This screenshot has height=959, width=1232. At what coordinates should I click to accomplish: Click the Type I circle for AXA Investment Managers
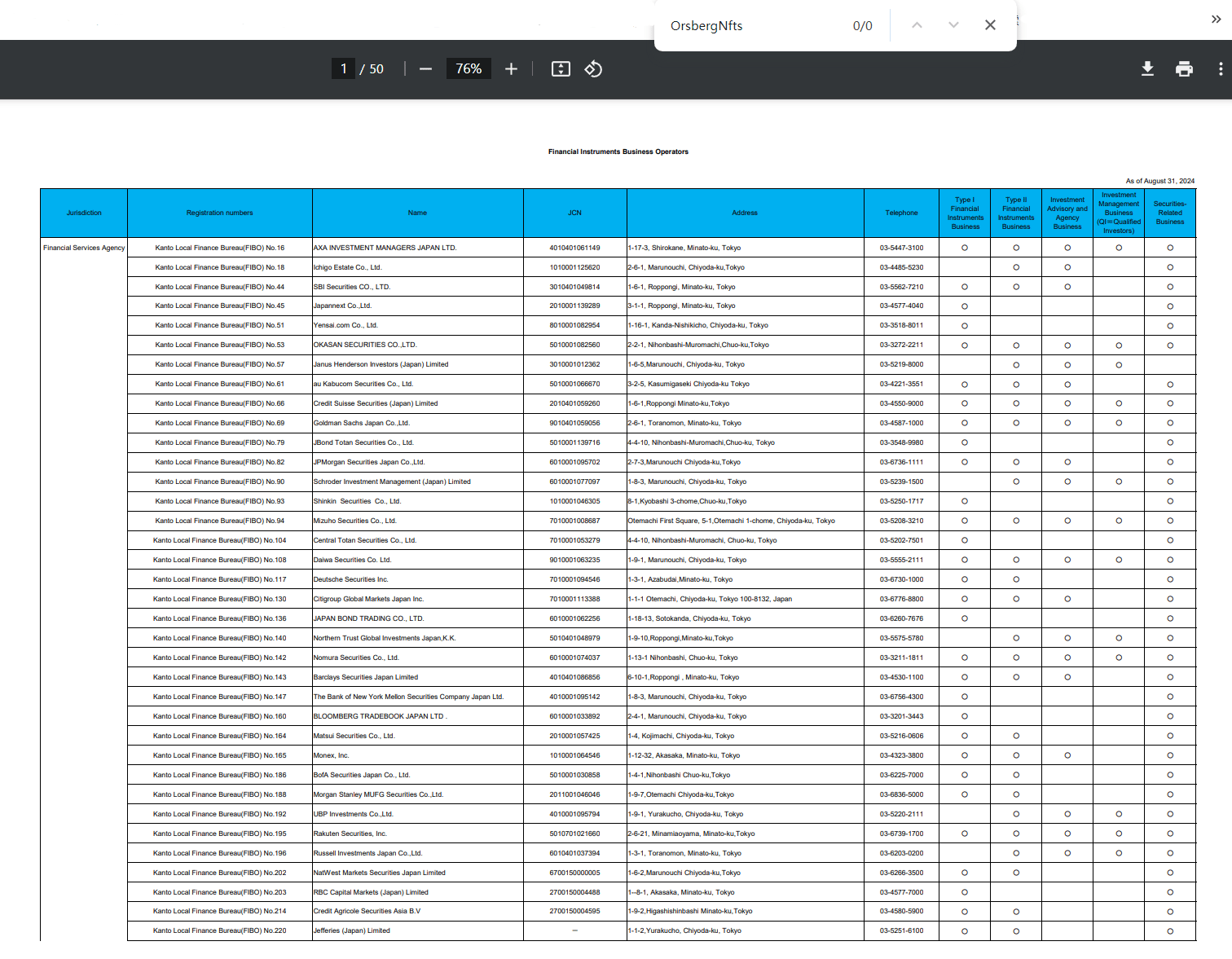coord(965,248)
